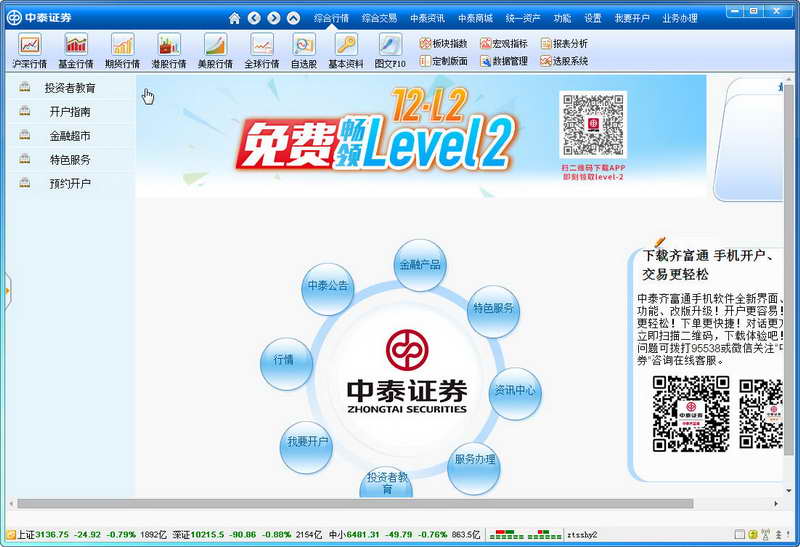Open 美股行情 US stocks icon
This screenshot has height=547, width=800.
point(215,51)
